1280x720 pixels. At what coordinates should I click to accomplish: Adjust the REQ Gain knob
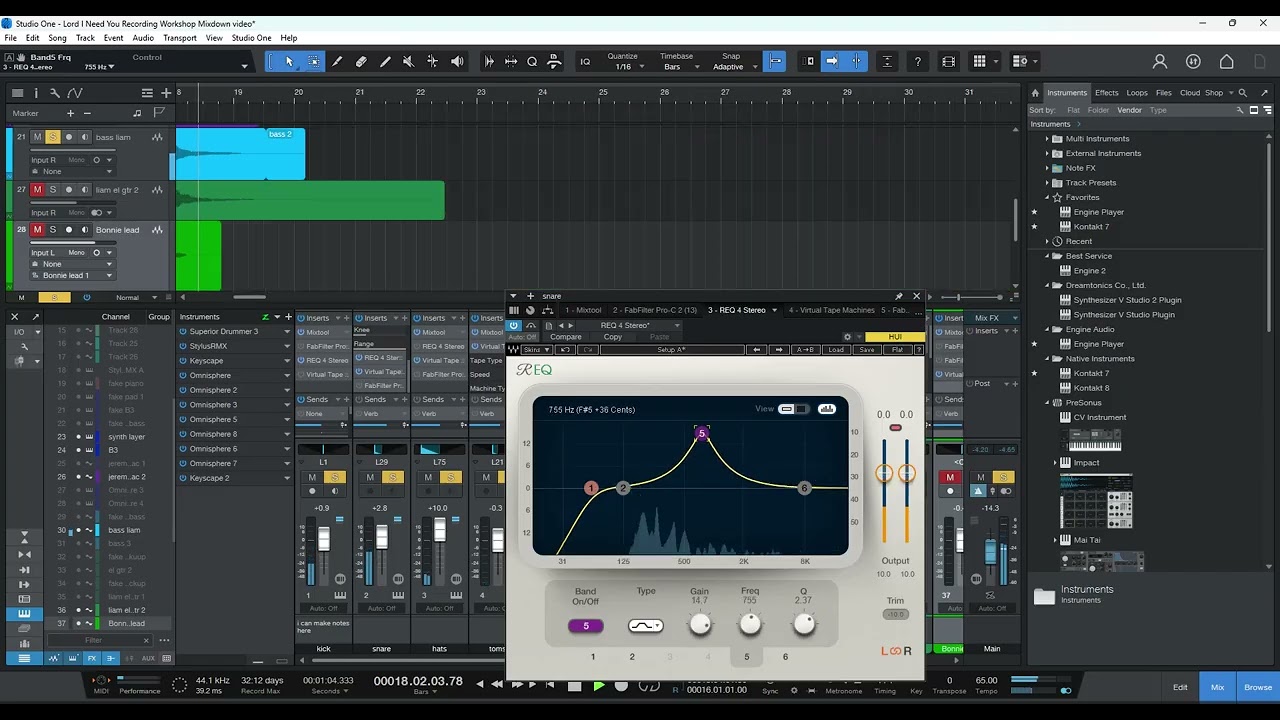point(700,625)
